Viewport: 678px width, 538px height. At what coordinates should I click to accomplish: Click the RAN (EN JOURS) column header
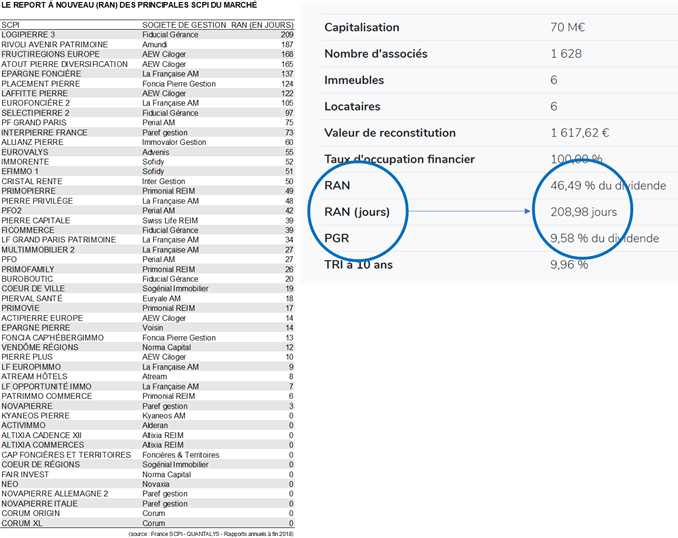pyautogui.click(x=262, y=25)
